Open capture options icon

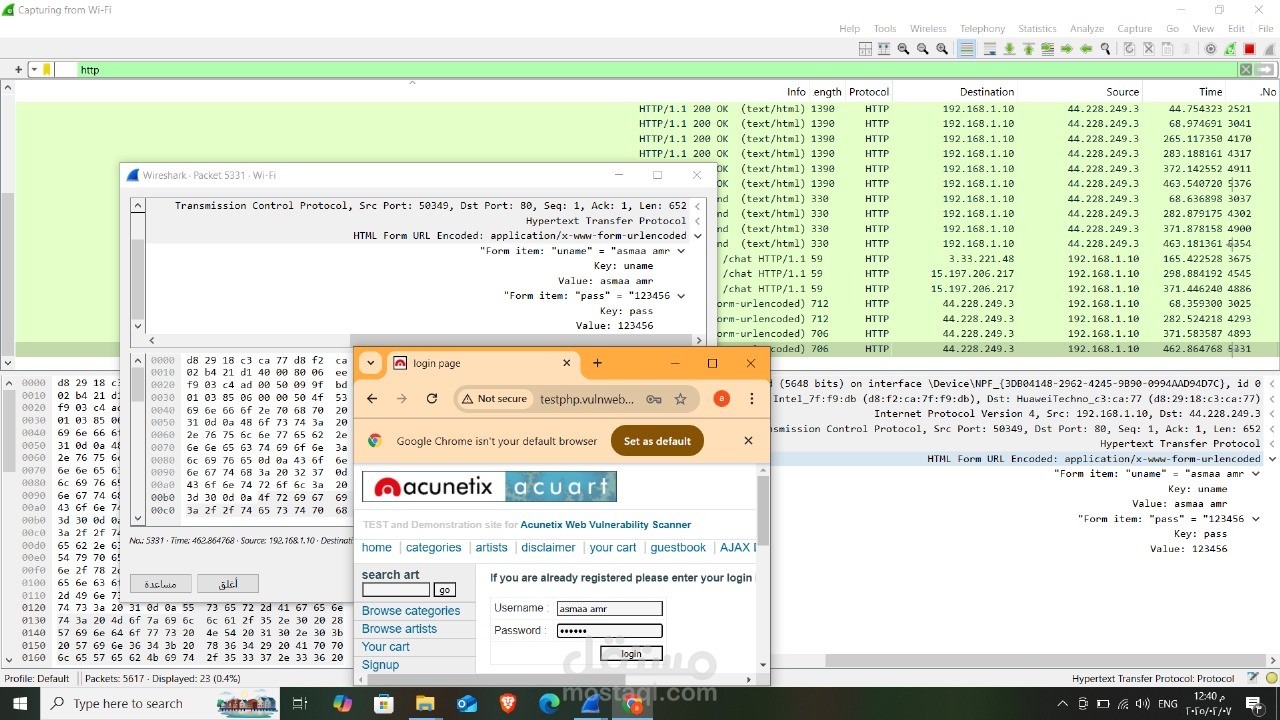pyautogui.click(x=1210, y=48)
